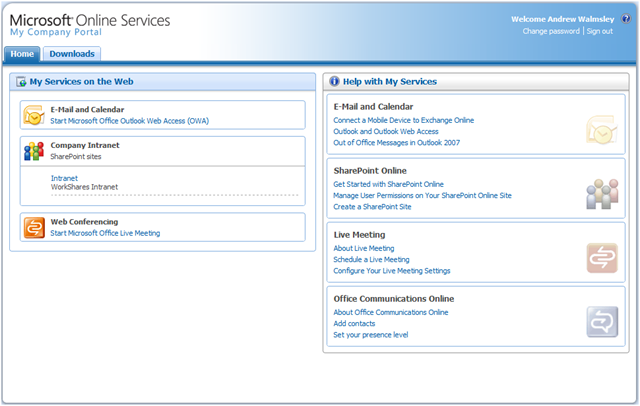Open Set your presence level link
Image resolution: width=640 pixels, height=406 pixels.
371,335
